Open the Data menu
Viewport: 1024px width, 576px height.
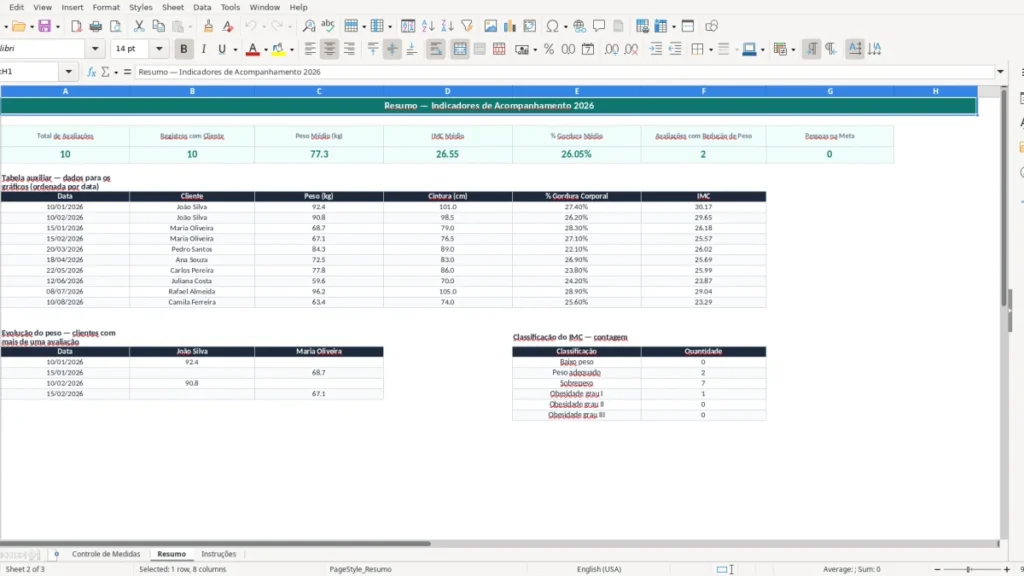(x=202, y=7)
